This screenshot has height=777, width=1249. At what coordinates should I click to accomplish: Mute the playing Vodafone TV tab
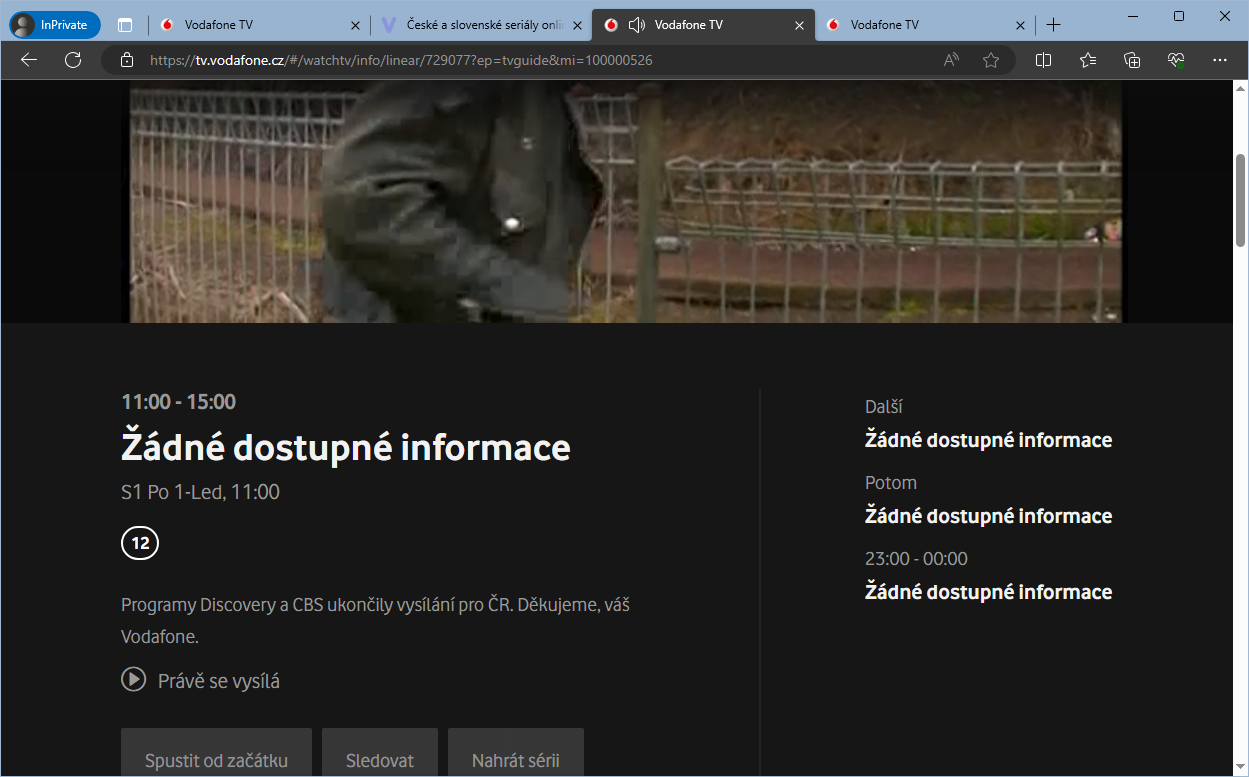636,25
